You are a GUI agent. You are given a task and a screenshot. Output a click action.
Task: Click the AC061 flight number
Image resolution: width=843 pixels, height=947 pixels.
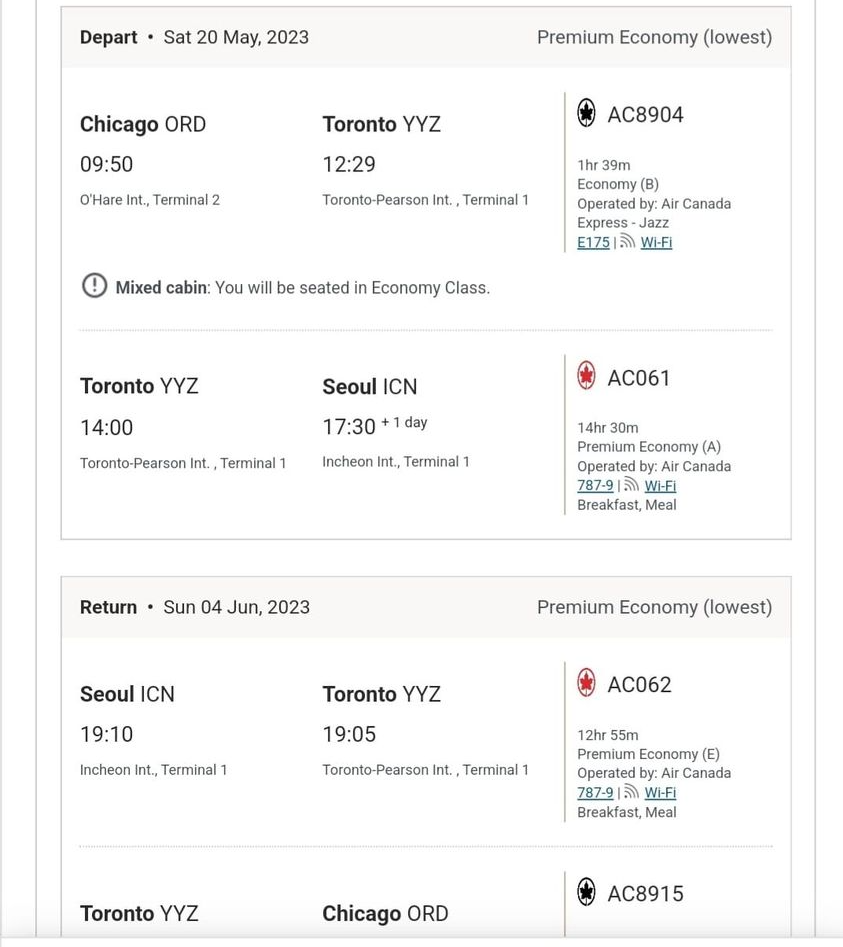point(639,378)
